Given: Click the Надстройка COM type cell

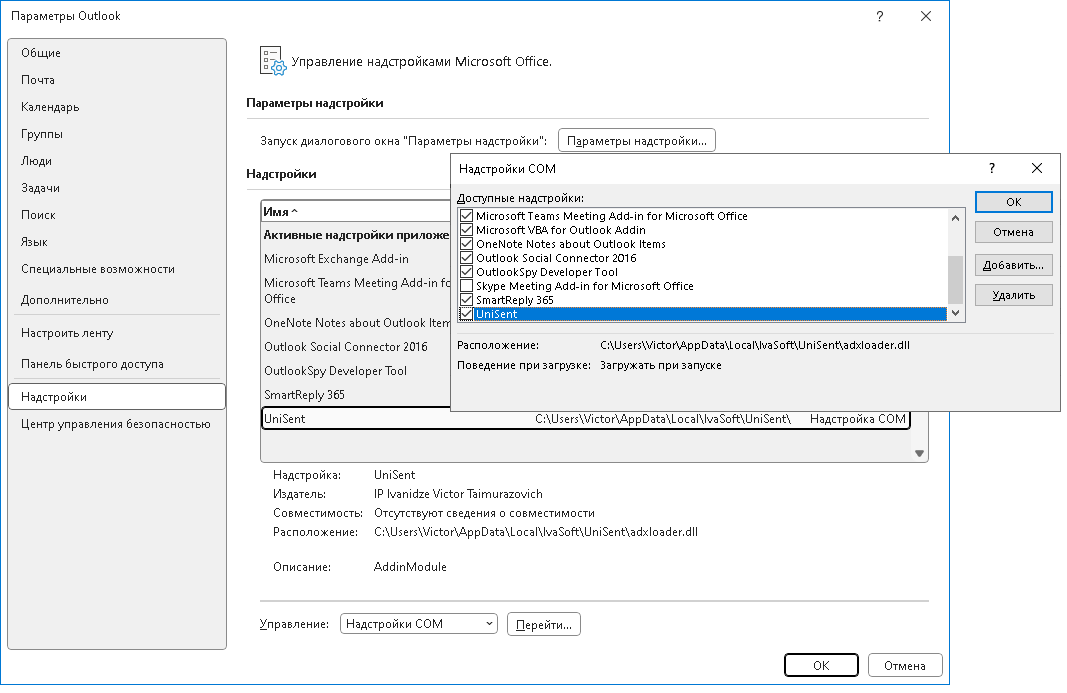Looking at the screenshot, I should (x=857, y=419).
